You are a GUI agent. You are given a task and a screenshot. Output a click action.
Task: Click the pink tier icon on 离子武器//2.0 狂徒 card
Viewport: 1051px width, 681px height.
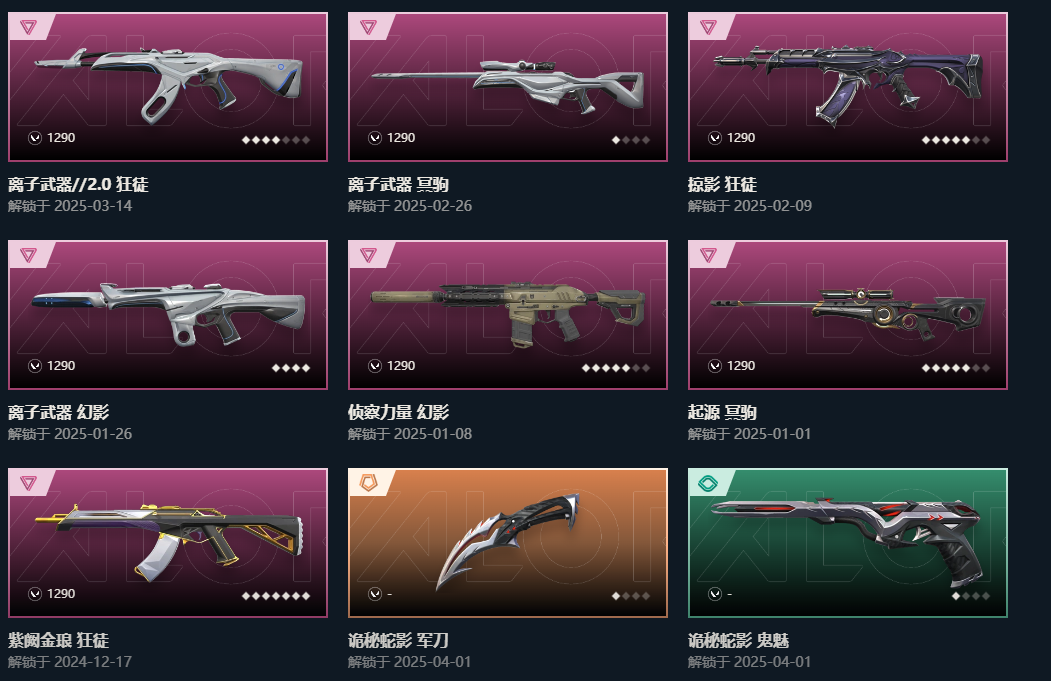tap(28, 27)
